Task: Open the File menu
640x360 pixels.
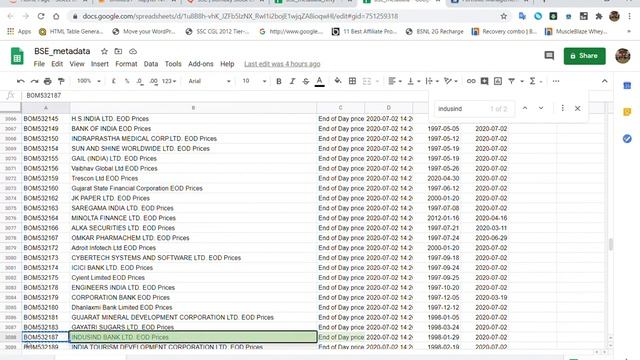Action: (39, 64)
